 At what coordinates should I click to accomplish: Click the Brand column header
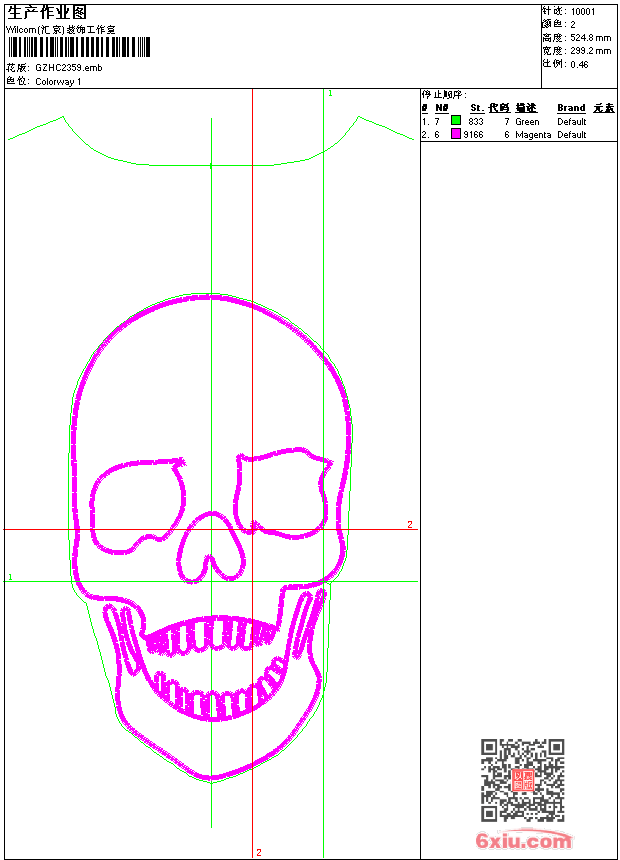(x=571, y=108)
